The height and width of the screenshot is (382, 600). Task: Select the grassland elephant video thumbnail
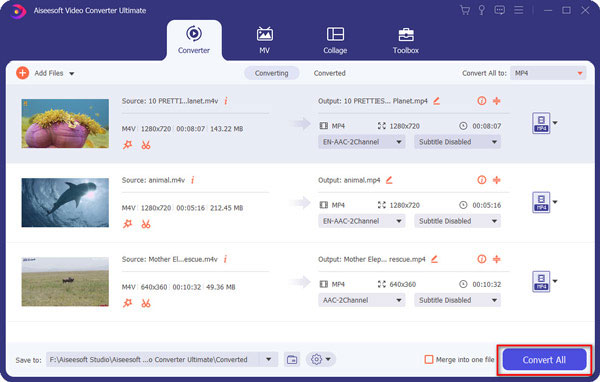tap(65, 282)
